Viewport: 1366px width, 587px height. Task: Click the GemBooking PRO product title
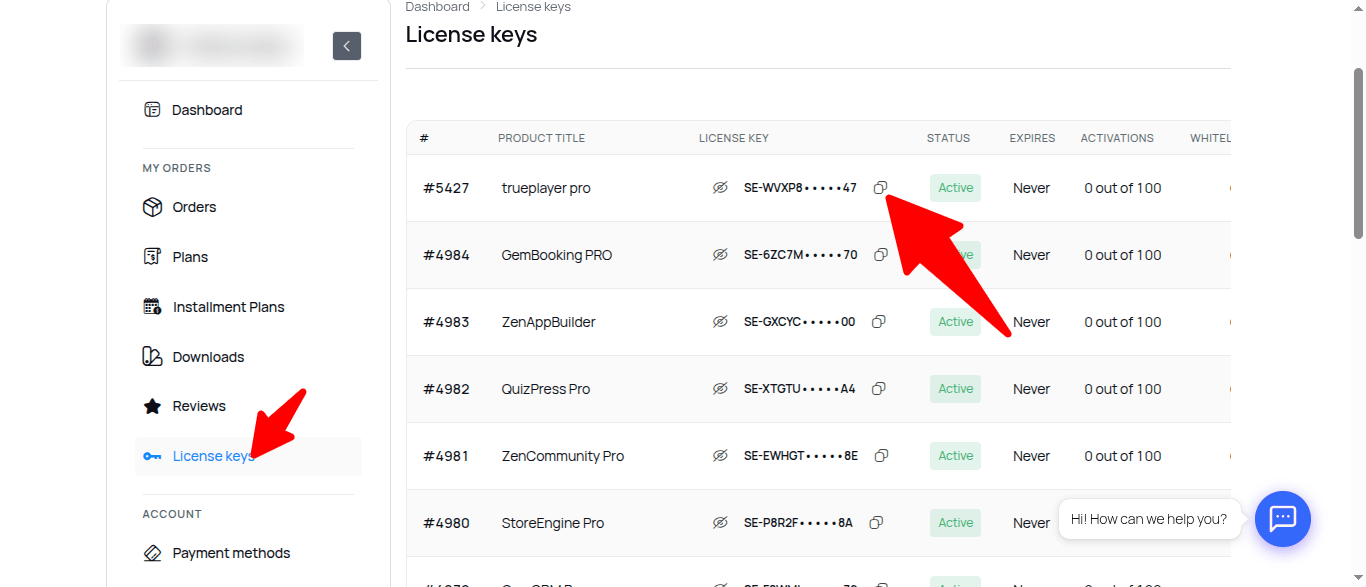(557, 255)
